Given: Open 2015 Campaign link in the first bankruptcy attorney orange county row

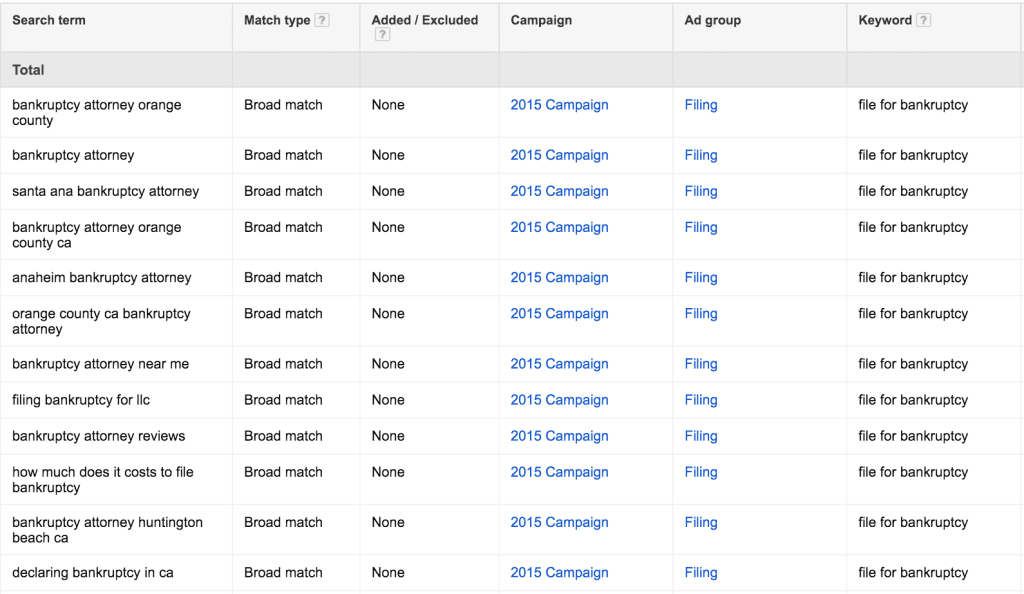Looking at the screenshot, I should (559, 104).
